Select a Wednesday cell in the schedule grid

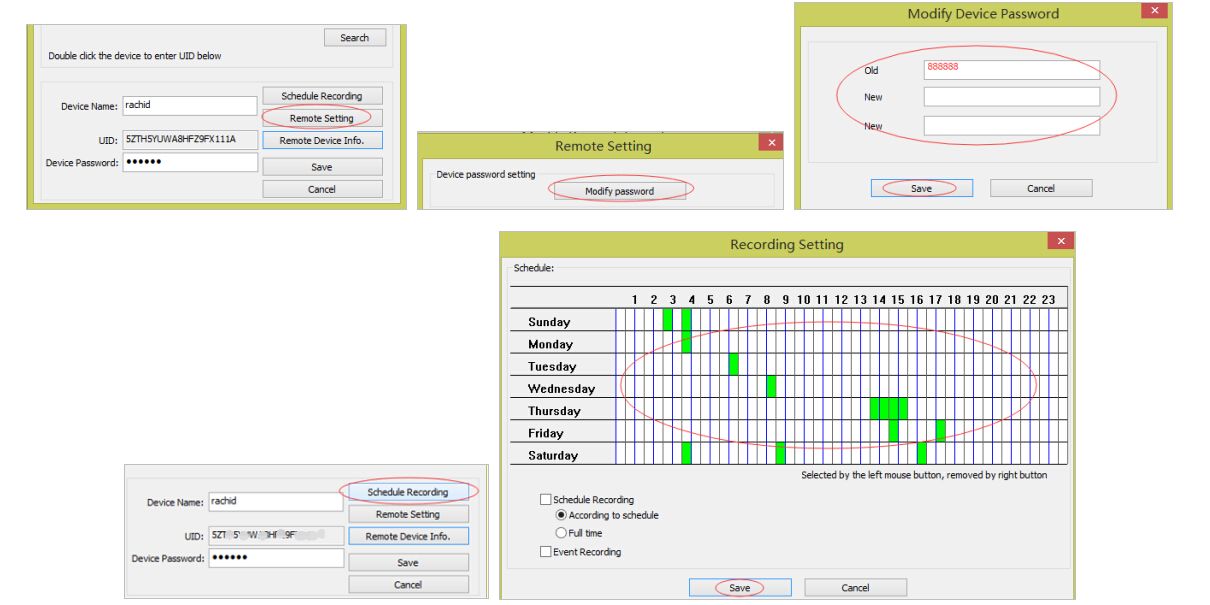pos(770,388)
